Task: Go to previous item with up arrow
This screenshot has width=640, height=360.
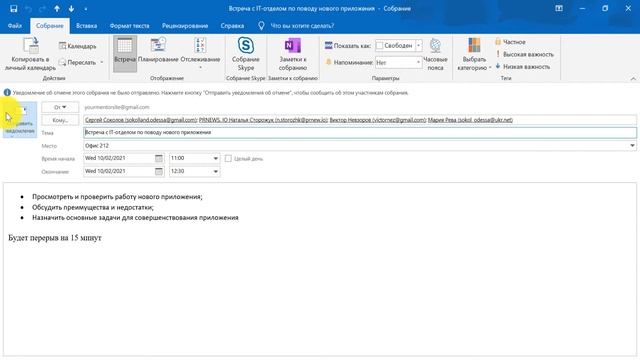Action: click(57, 9)
